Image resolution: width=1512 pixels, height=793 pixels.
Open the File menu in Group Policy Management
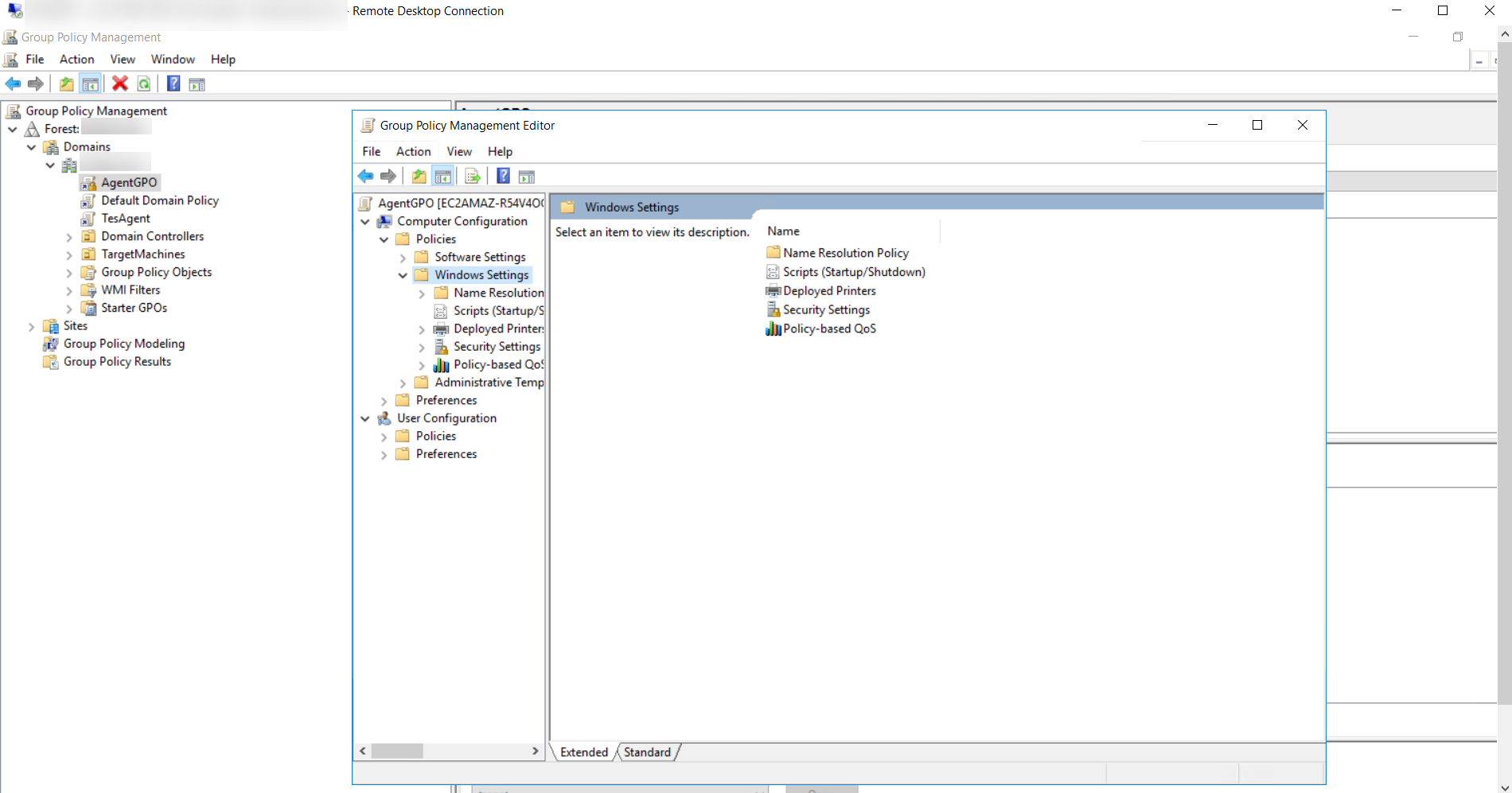tap(35, 59)
